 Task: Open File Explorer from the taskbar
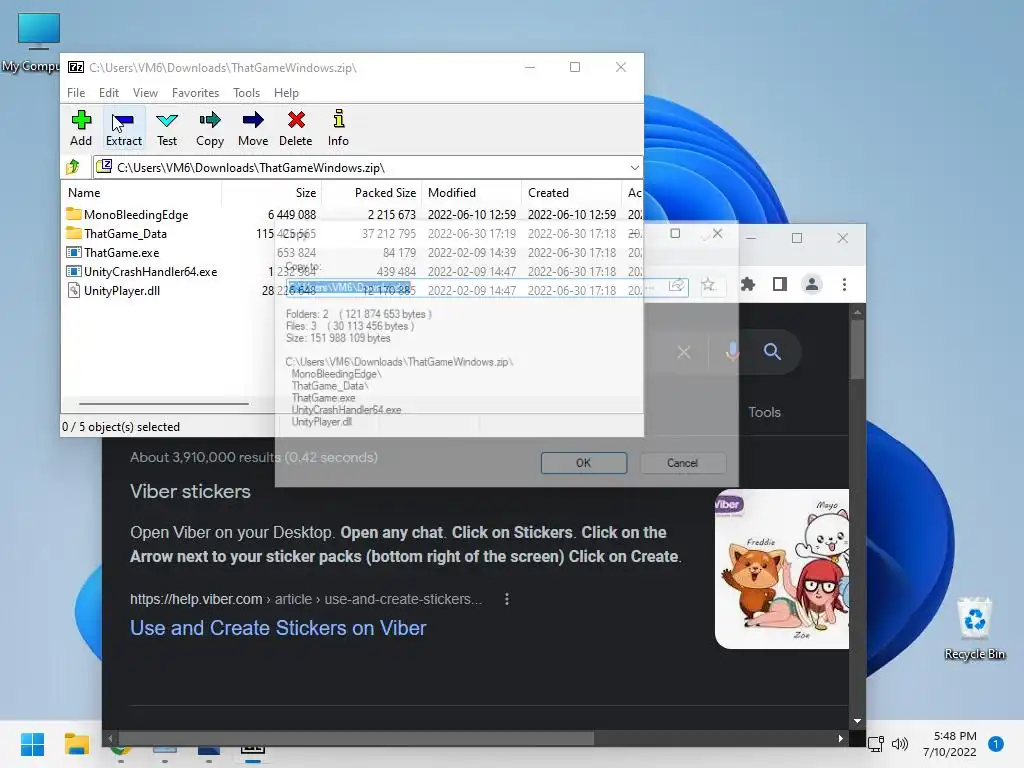pyautogui.click(x=77, y=744)
